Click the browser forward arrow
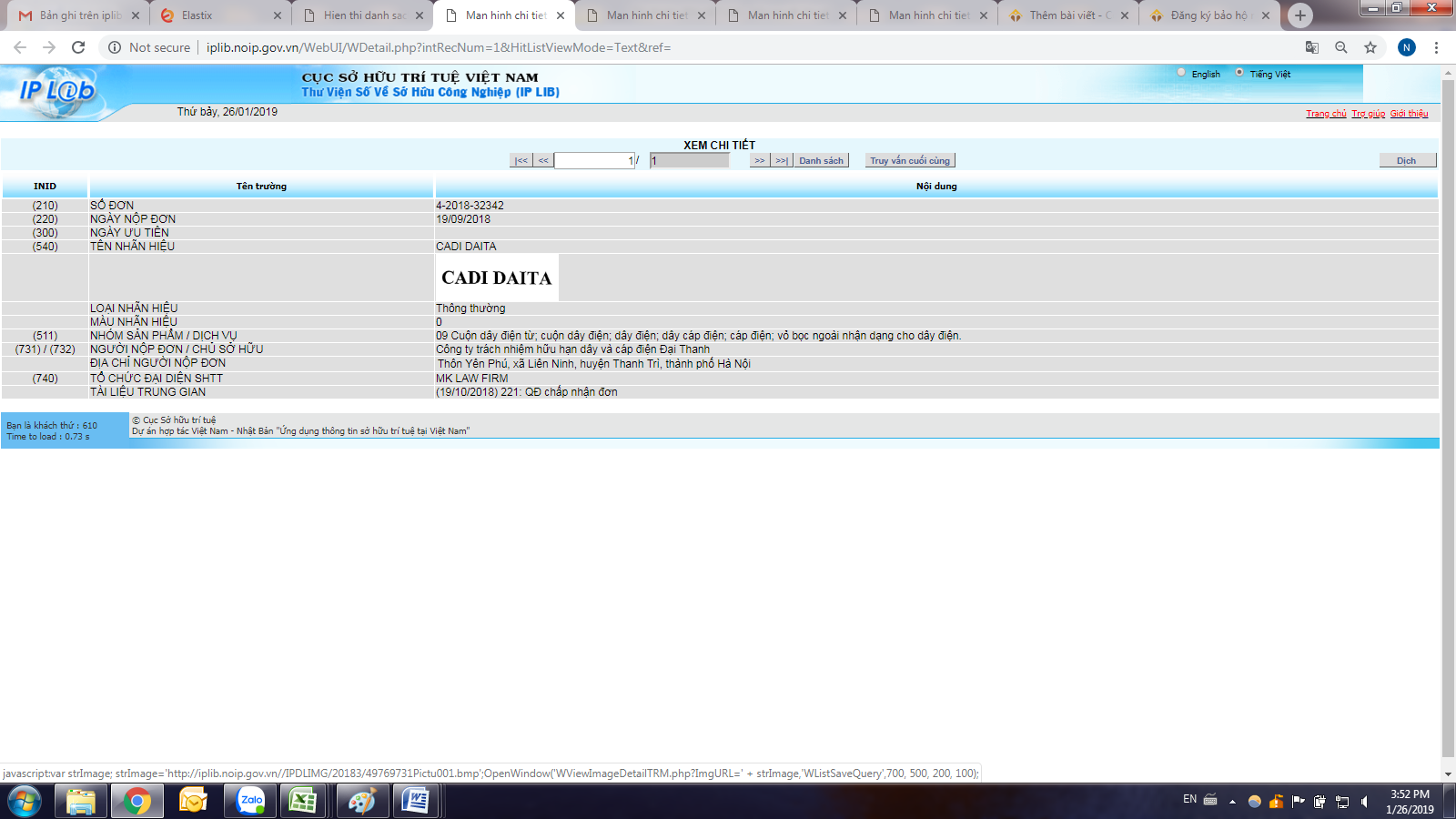Image resolution: width=1456 pixels, height=819 pixels. pyautogui.click(x=49, y=47)
